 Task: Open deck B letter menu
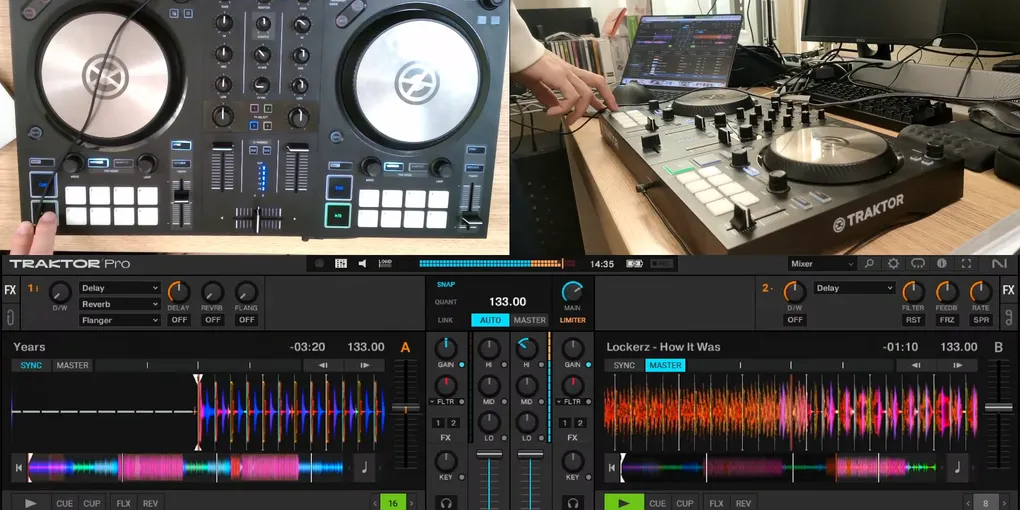point(999,347)
